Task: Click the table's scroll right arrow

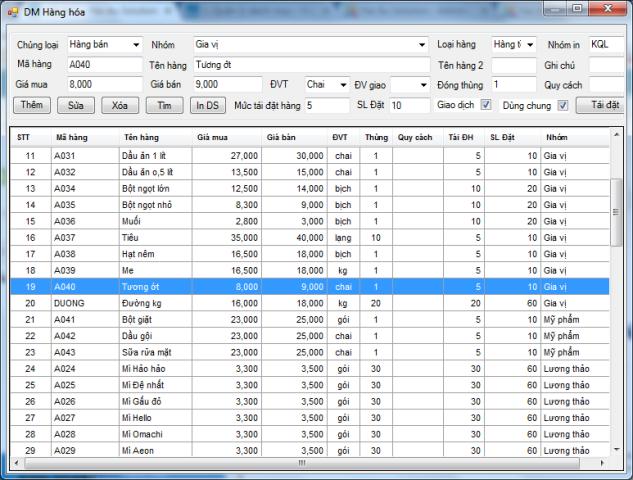Action: tap(602, 463)
